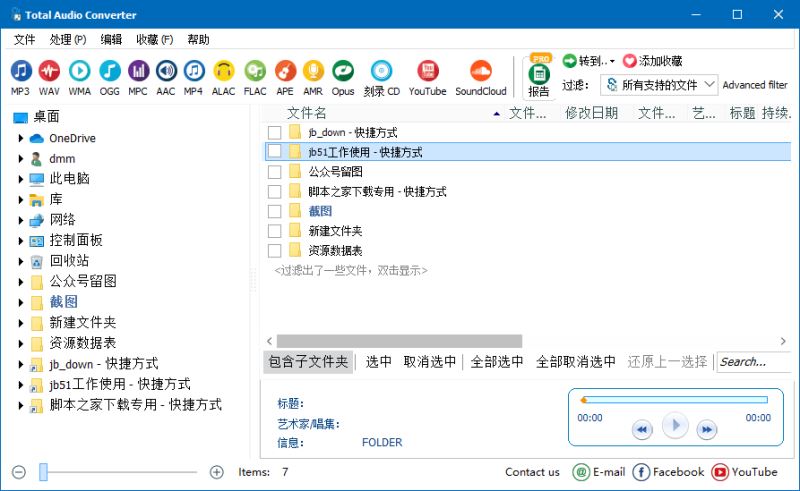
Task: Click the Check (选中) button
Action: (379, 362)
